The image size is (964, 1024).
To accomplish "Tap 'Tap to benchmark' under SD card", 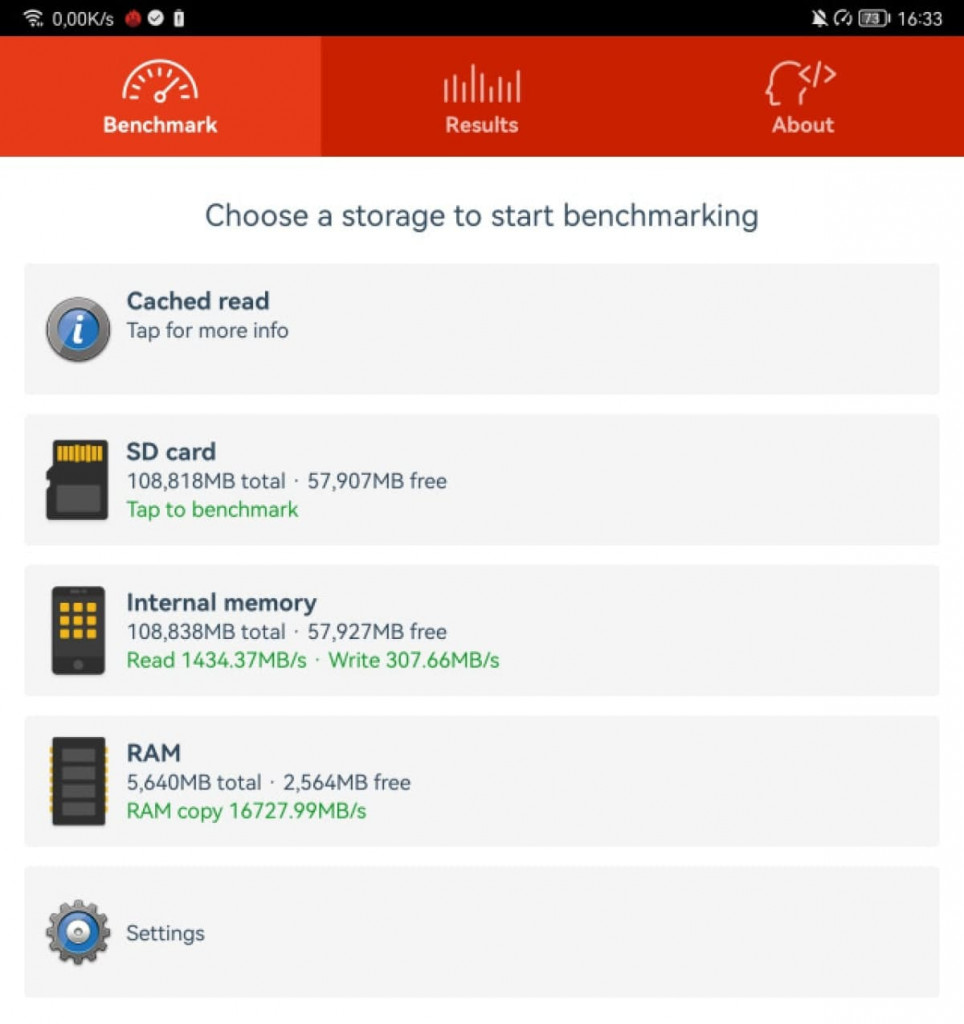I will (212, 509).
